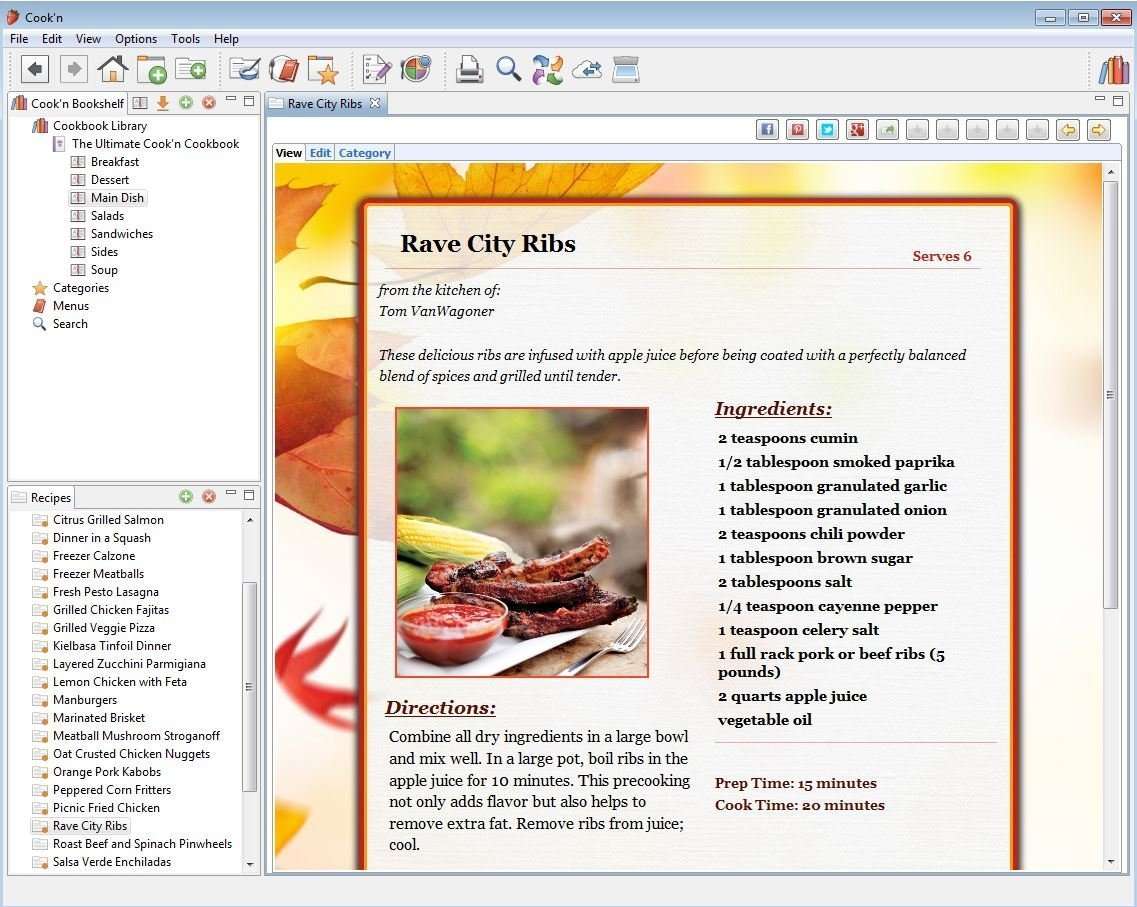
Task: Open the Tools menu
Action: [185, 39]
